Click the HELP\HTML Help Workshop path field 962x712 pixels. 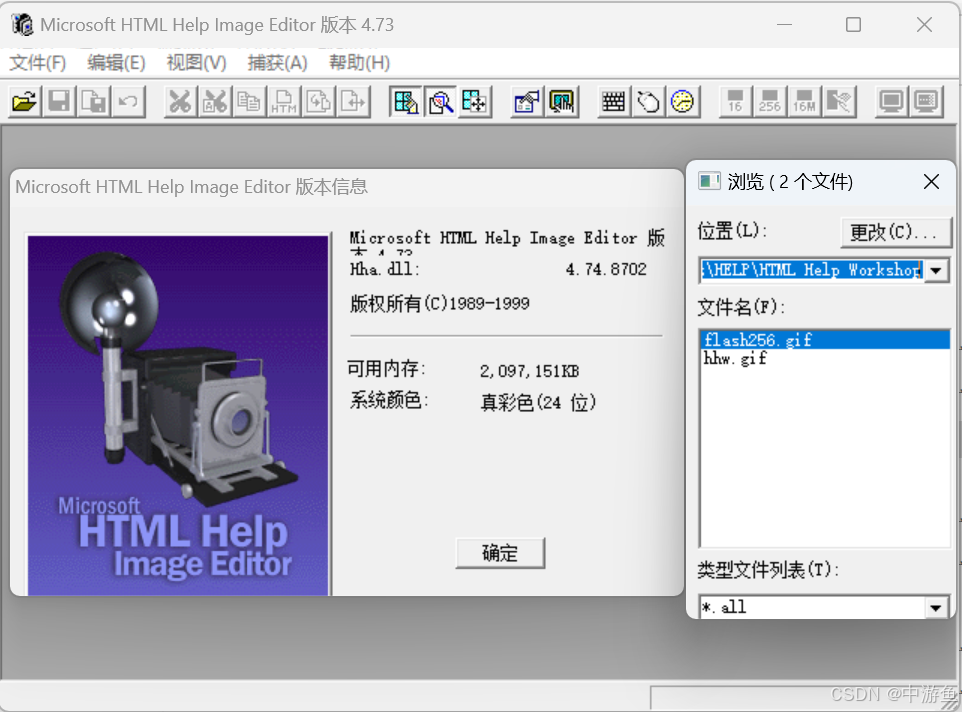point(811,270)
